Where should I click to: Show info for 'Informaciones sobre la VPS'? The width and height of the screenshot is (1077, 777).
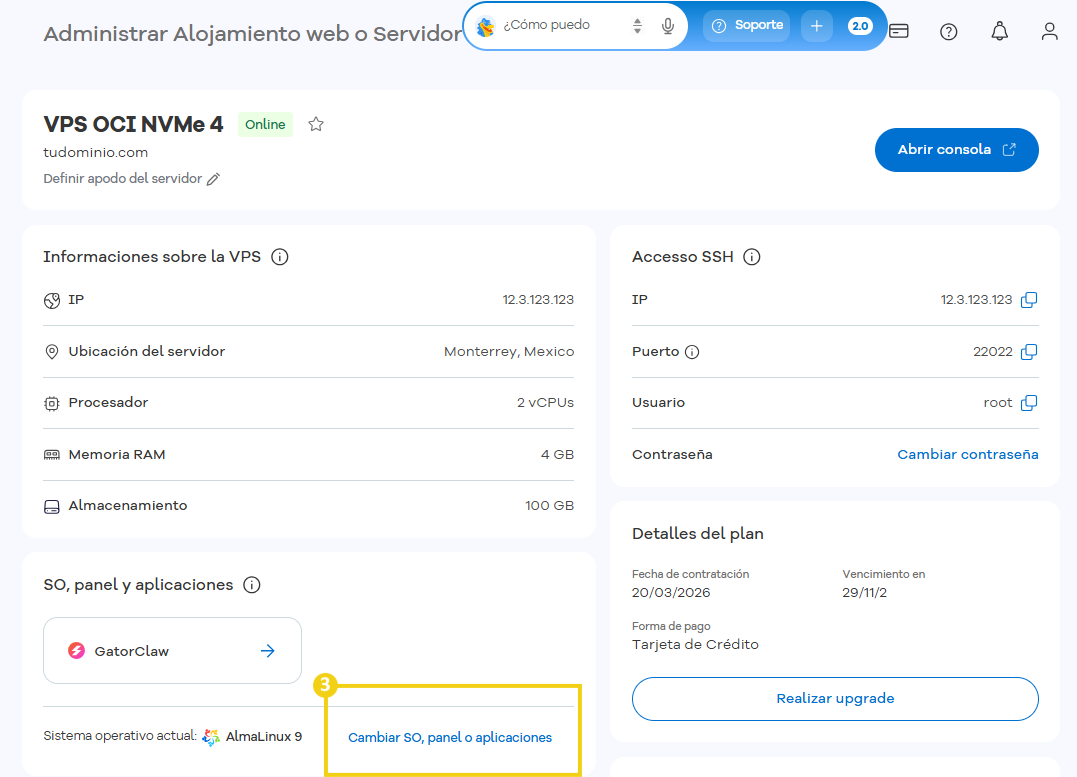pyautogui.click(x=280, y=257)
